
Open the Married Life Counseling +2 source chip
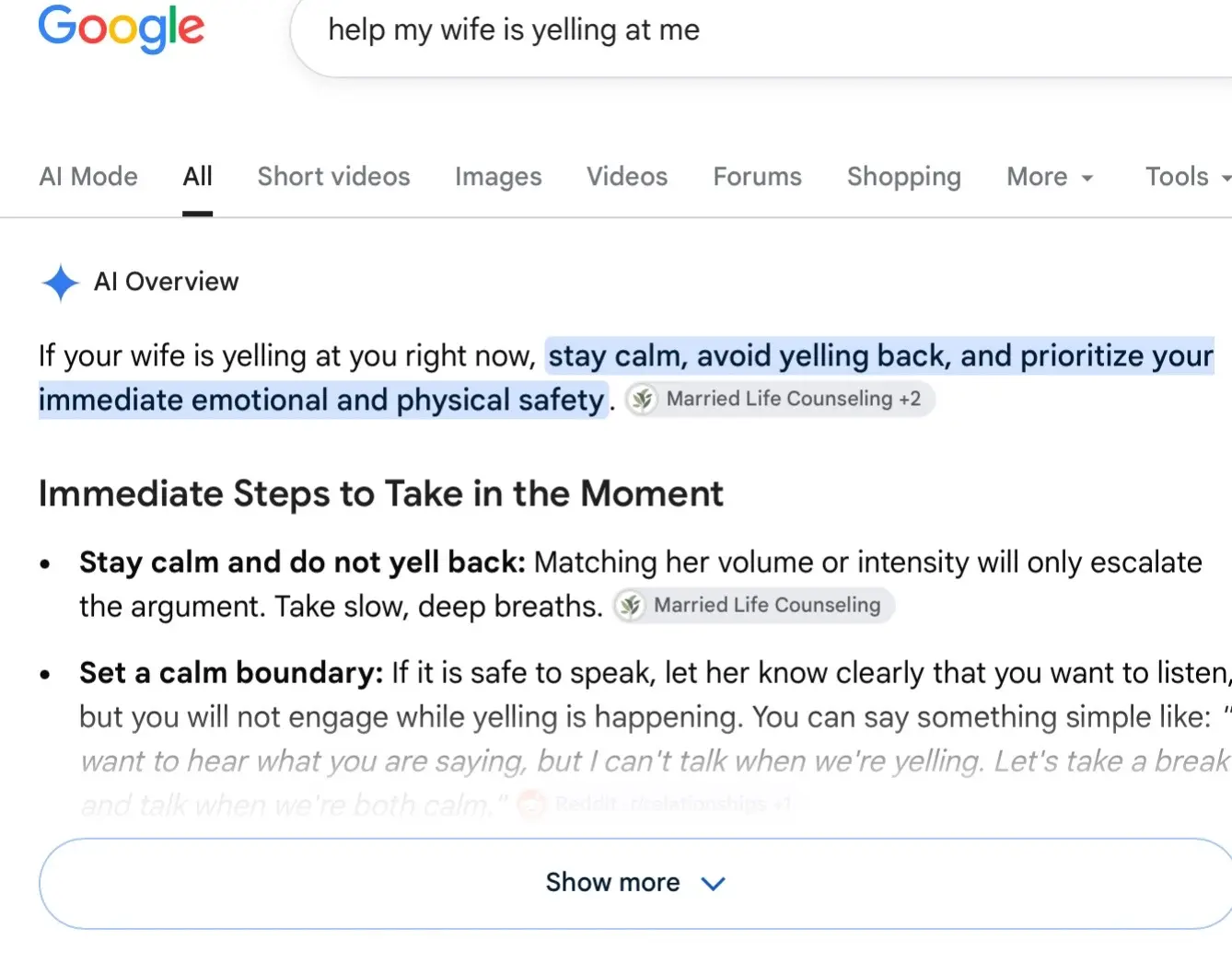point(781,399)
